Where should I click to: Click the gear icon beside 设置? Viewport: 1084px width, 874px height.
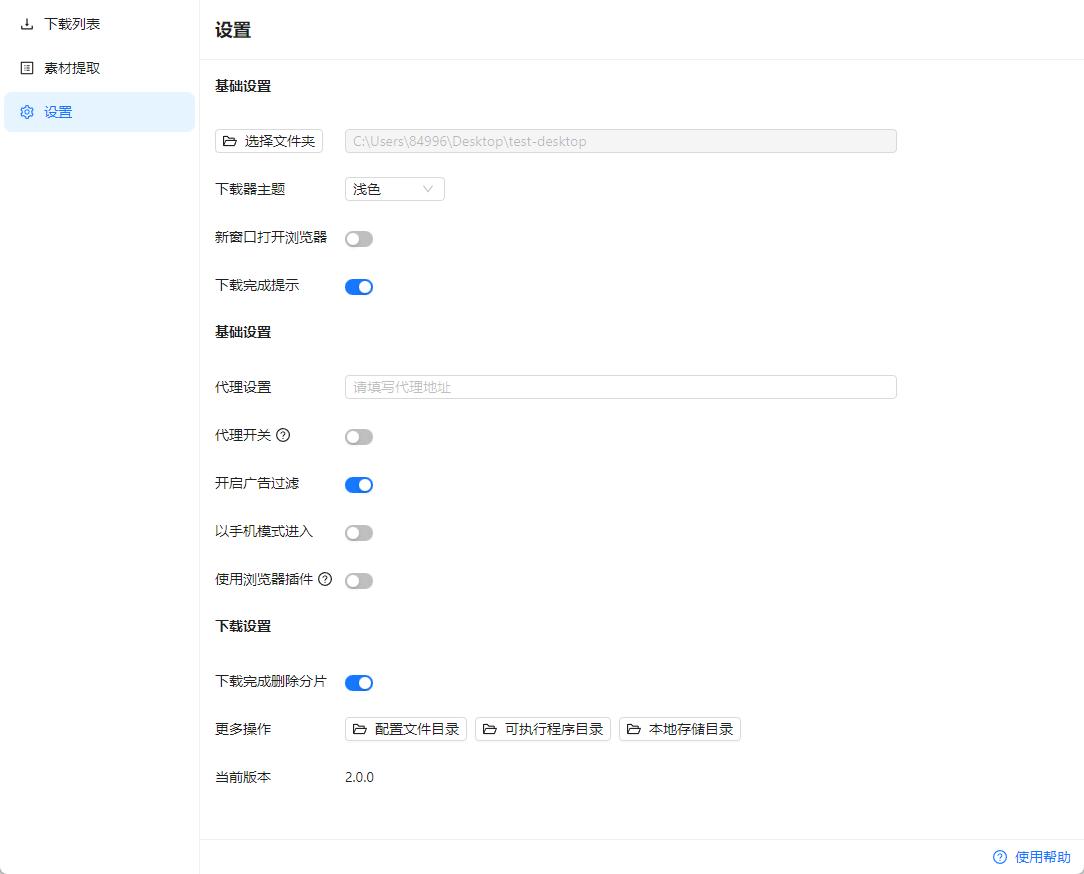point(27,112)
